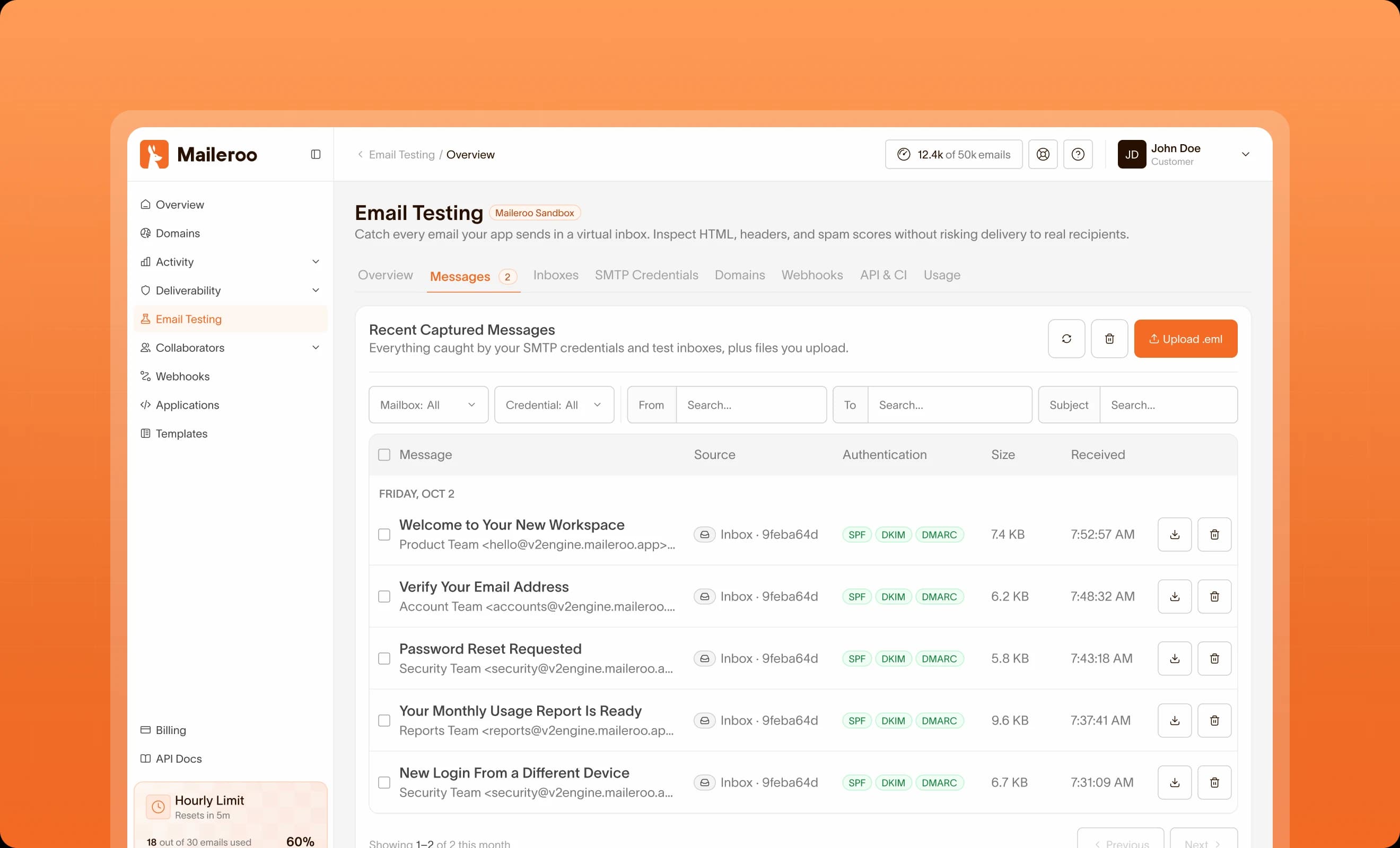Click the Hourly Limit clock icon

coord(158,807)
